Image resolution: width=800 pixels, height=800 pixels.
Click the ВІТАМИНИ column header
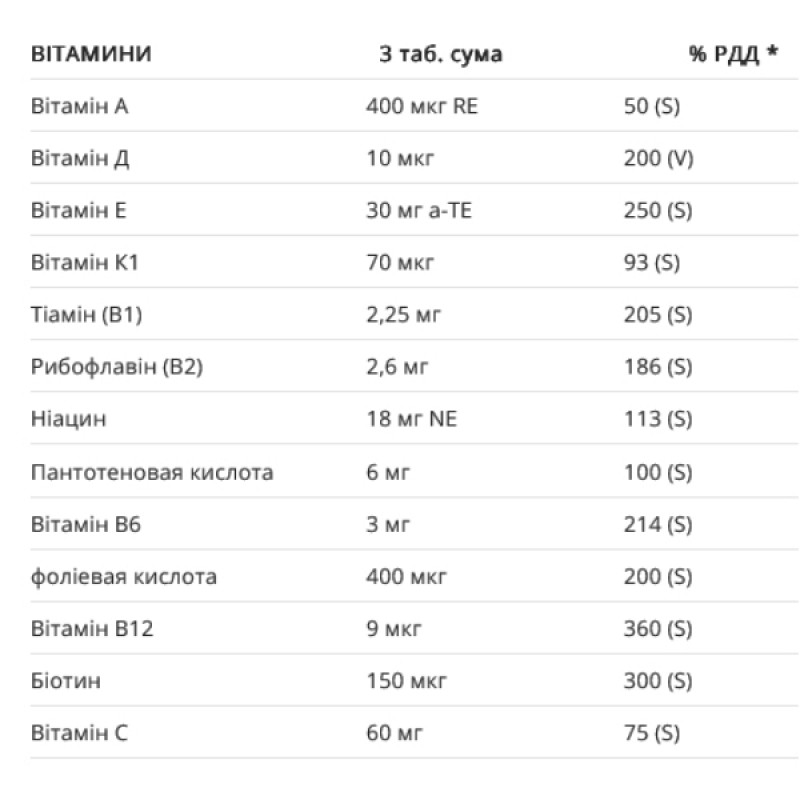(x=92, y=54)
